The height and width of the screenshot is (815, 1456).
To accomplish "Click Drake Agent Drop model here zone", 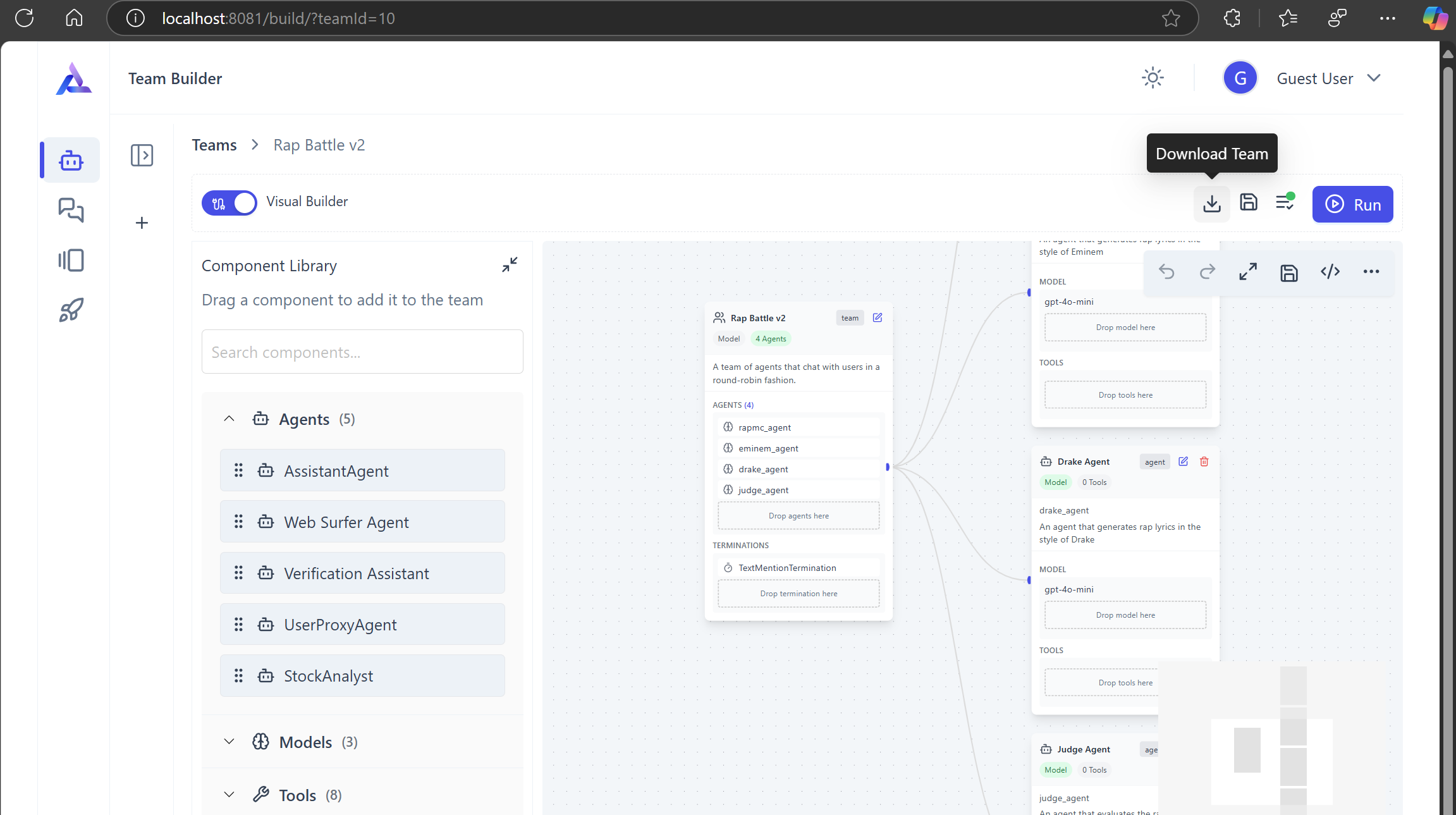I will click(1125, 615).
